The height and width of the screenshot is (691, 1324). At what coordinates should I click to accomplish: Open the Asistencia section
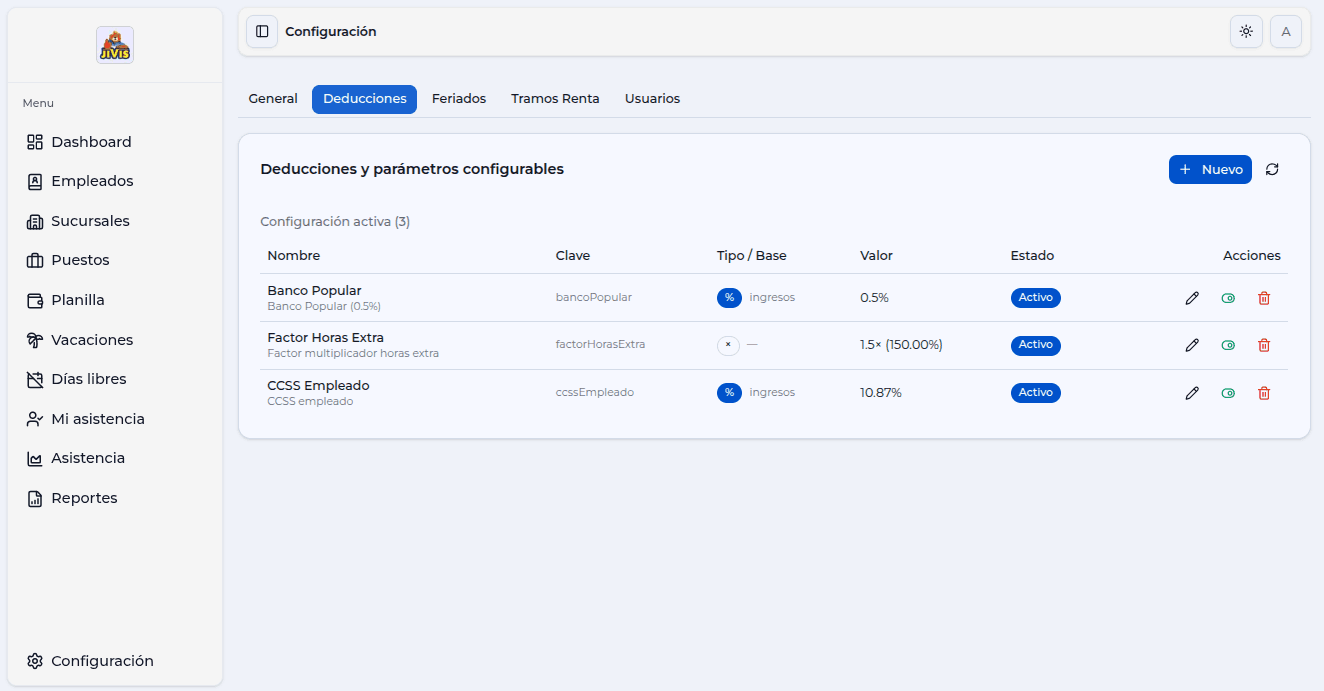coord(115,458)
